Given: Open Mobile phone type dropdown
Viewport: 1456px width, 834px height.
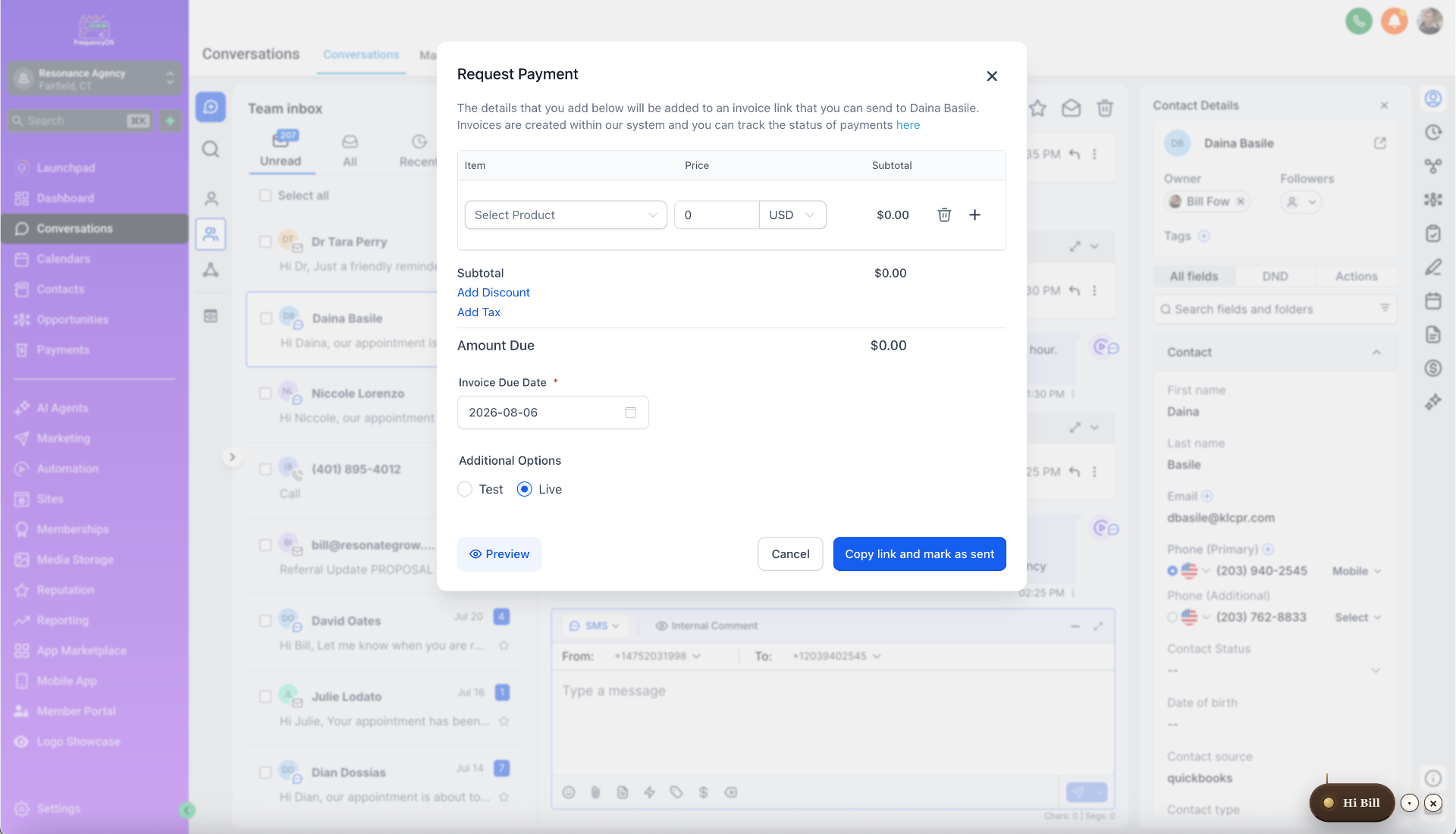Looking at the screenshot, I should pos(1357,571).
